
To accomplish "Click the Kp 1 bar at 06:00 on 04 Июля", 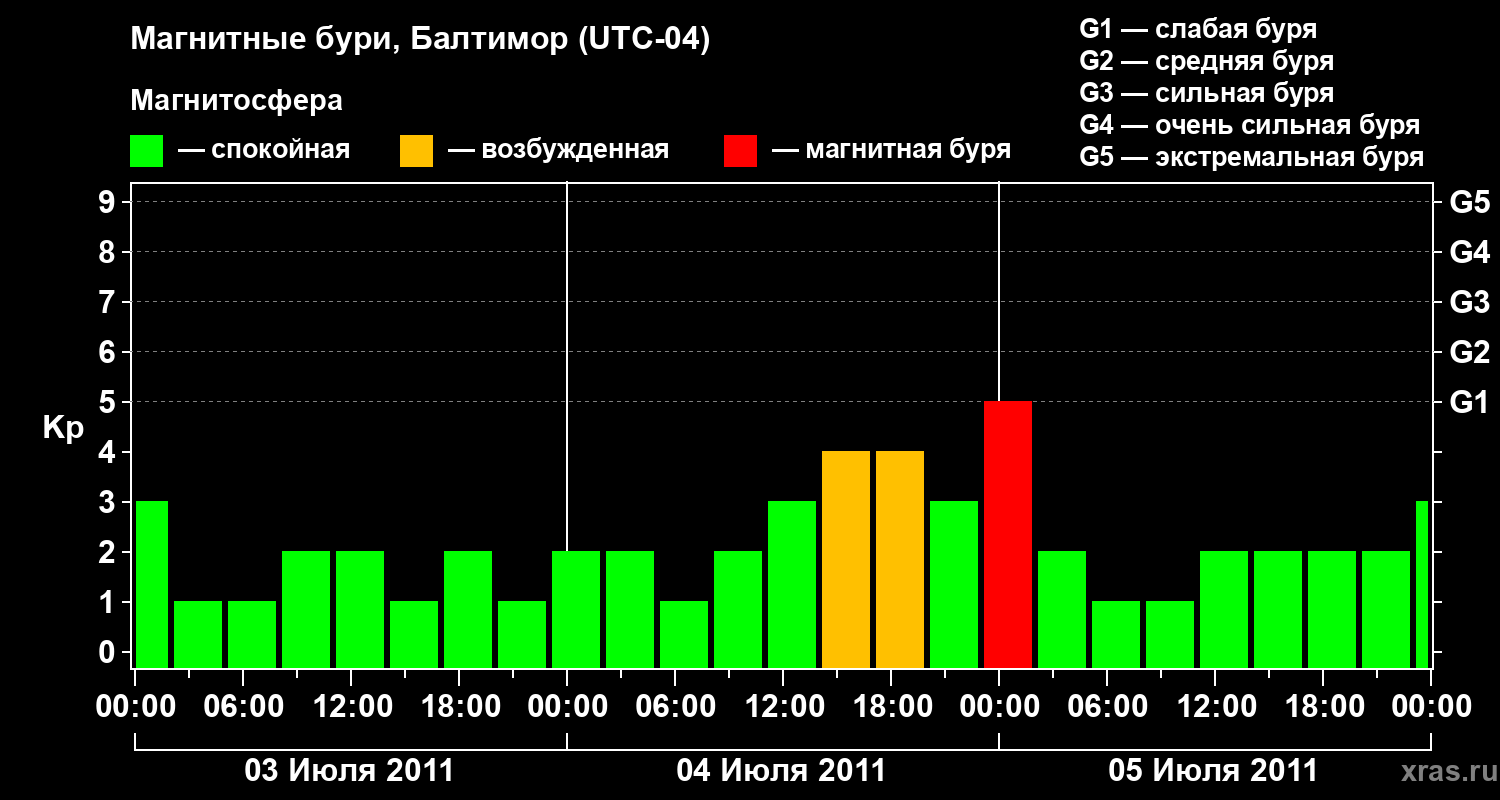I will point(684,634).
